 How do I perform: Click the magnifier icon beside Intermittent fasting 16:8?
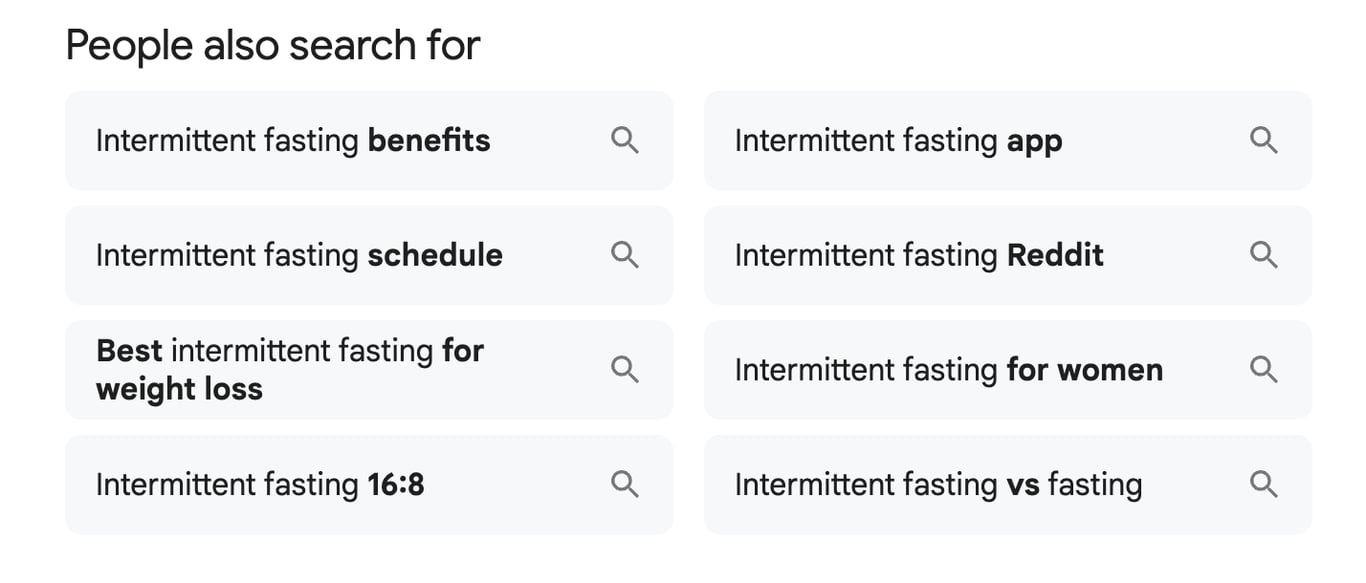click(625, 484)
